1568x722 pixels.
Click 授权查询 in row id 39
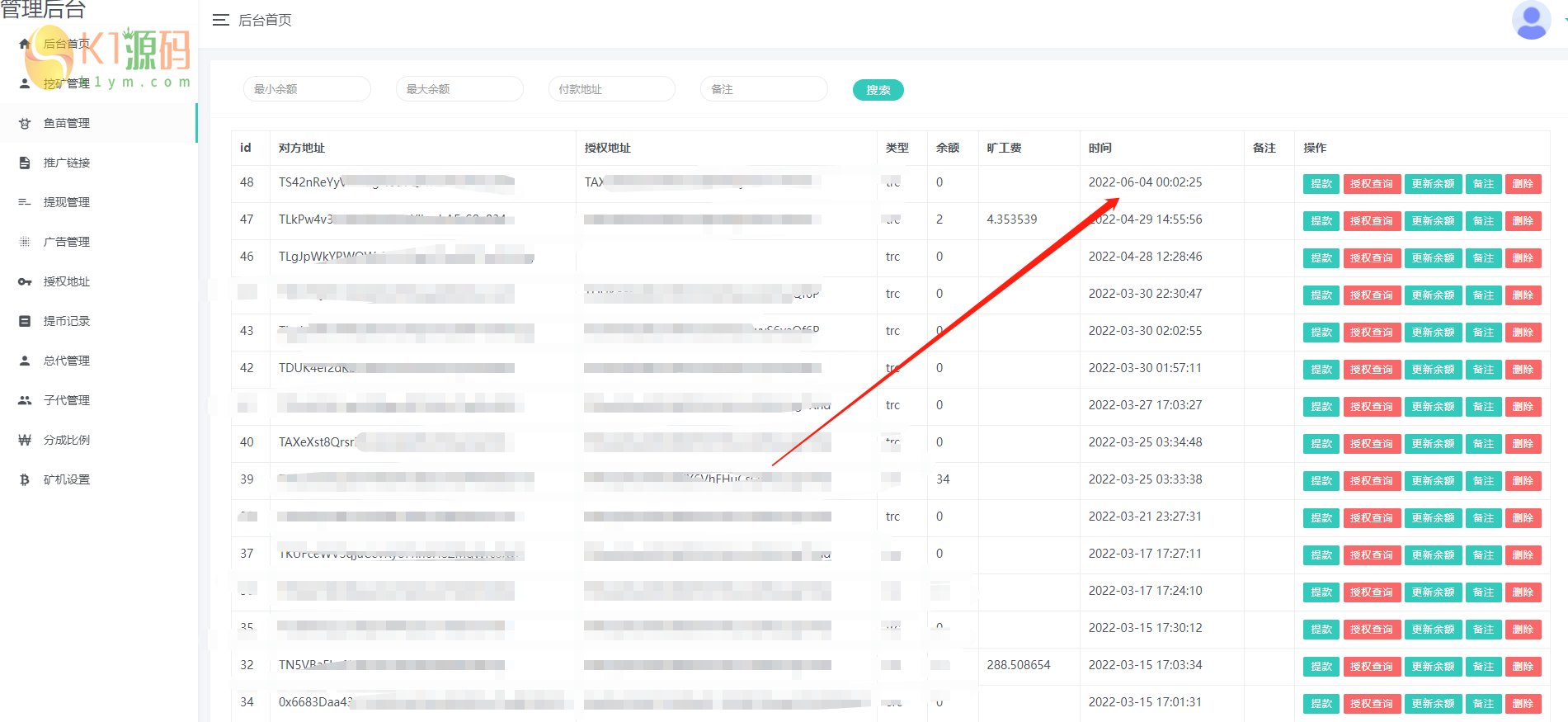tap(1372, 481)
